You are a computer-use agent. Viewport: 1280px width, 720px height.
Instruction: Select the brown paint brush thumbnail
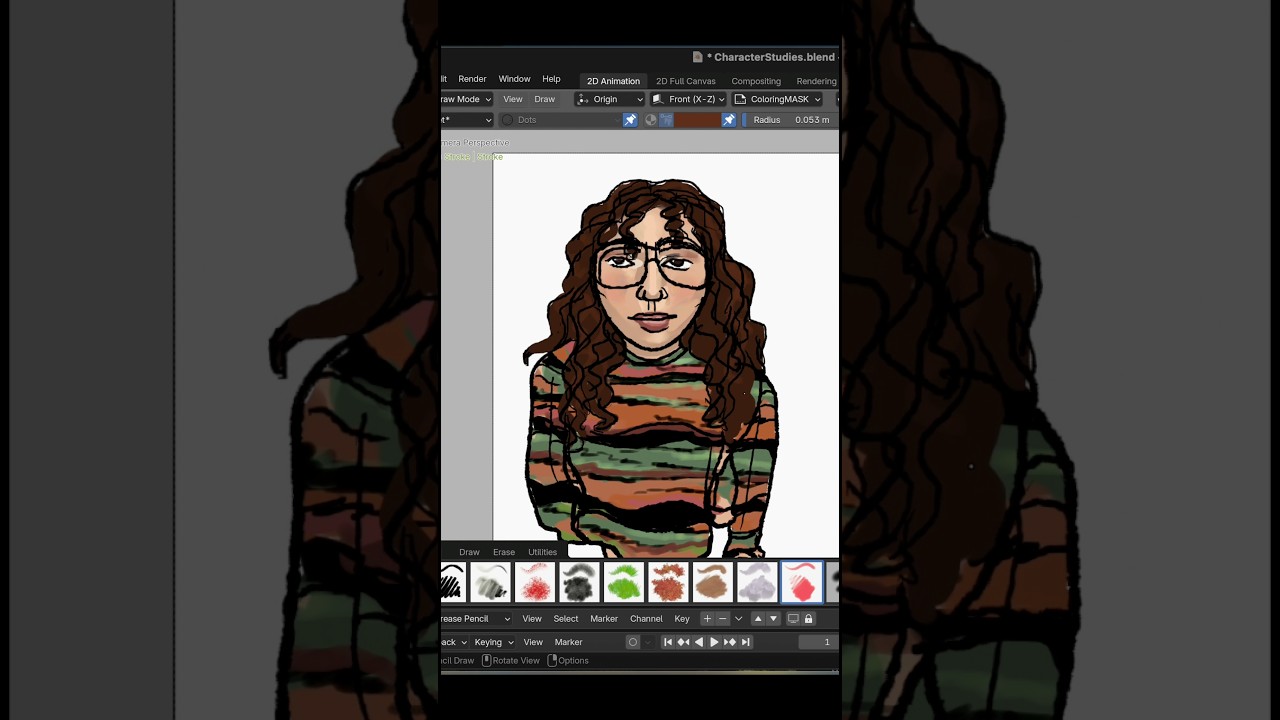[x=712, y=582]
